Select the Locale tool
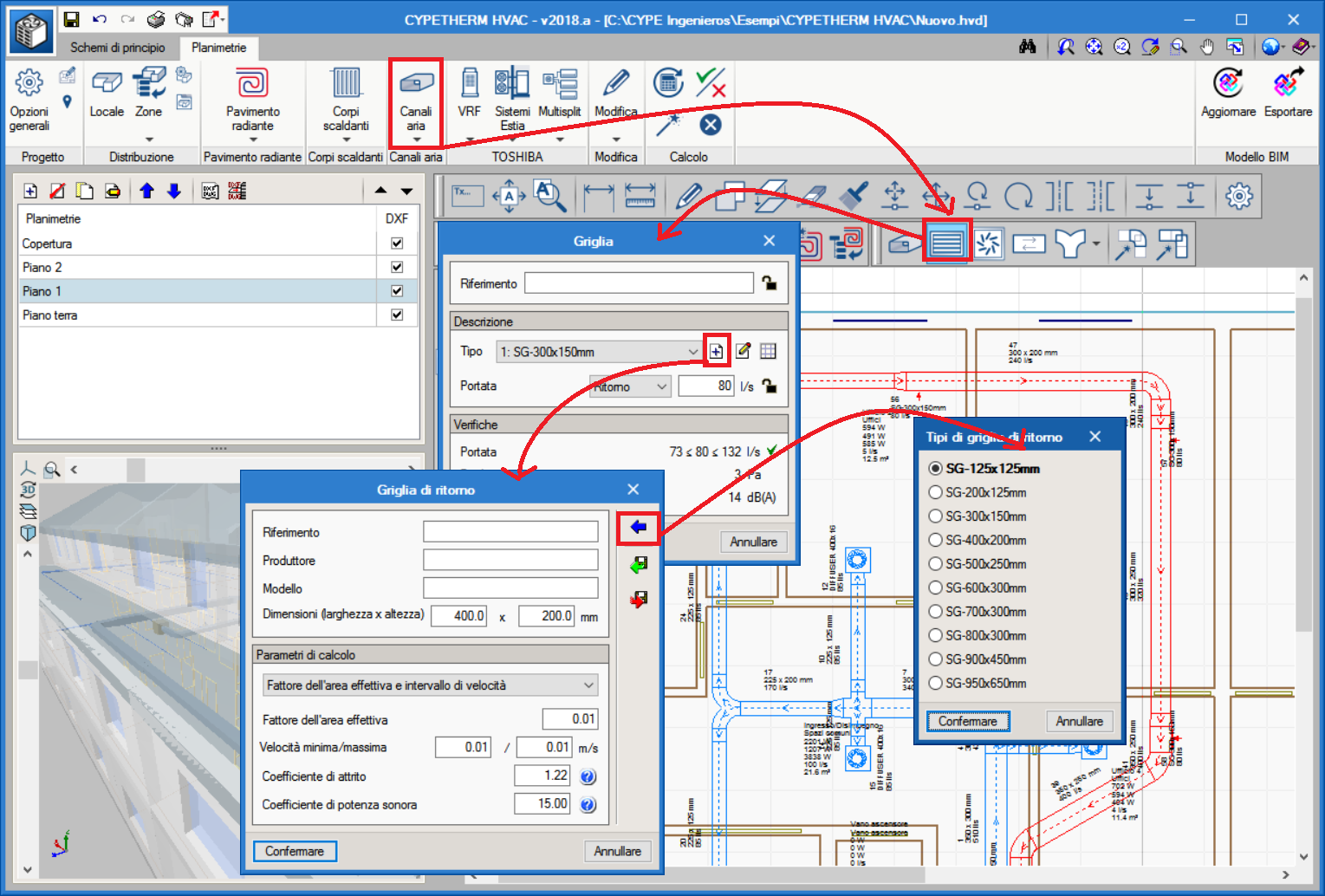The image size is (1325, 896). coord(107,94)
